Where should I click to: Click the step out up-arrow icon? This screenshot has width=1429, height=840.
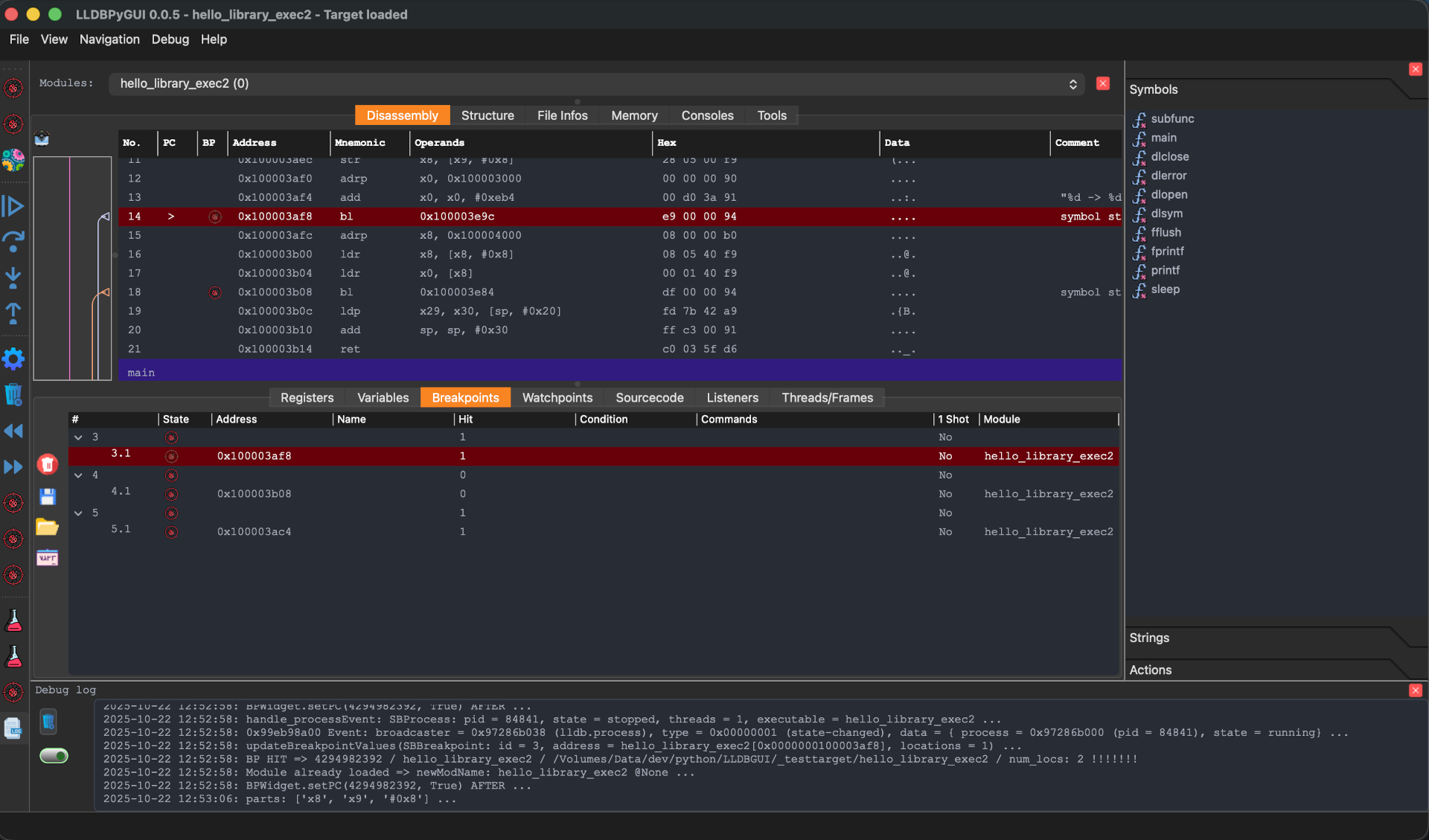[x=13, y=313]
